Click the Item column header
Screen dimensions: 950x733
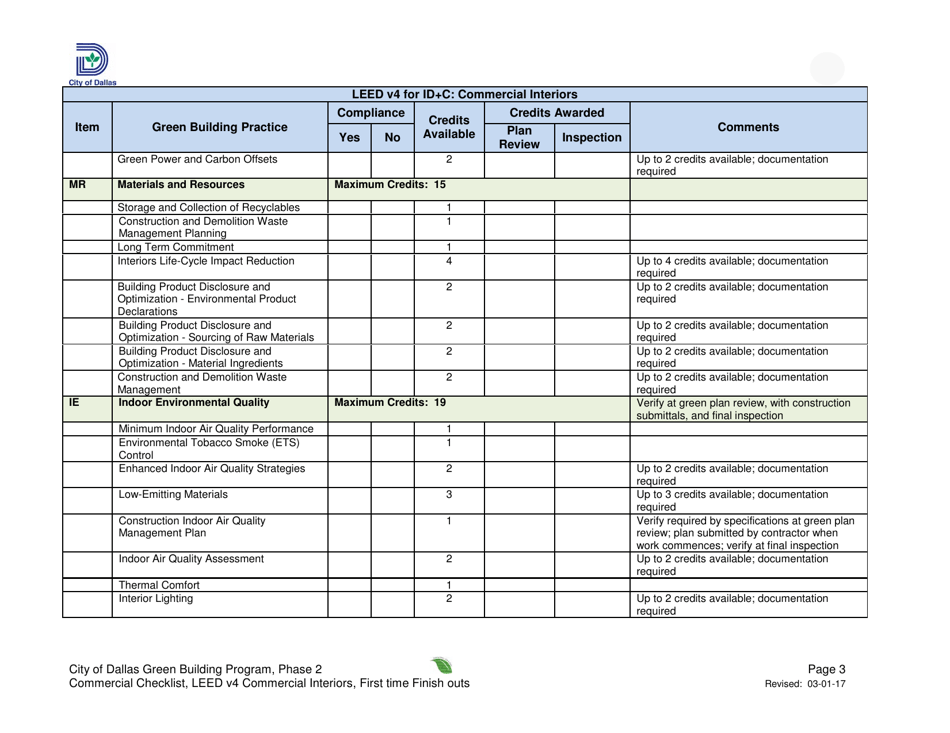pos(86,127)
